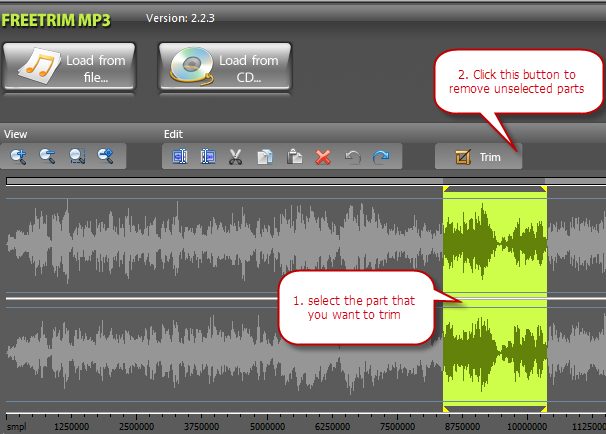Open the Load from CD option

click(225, 66)
